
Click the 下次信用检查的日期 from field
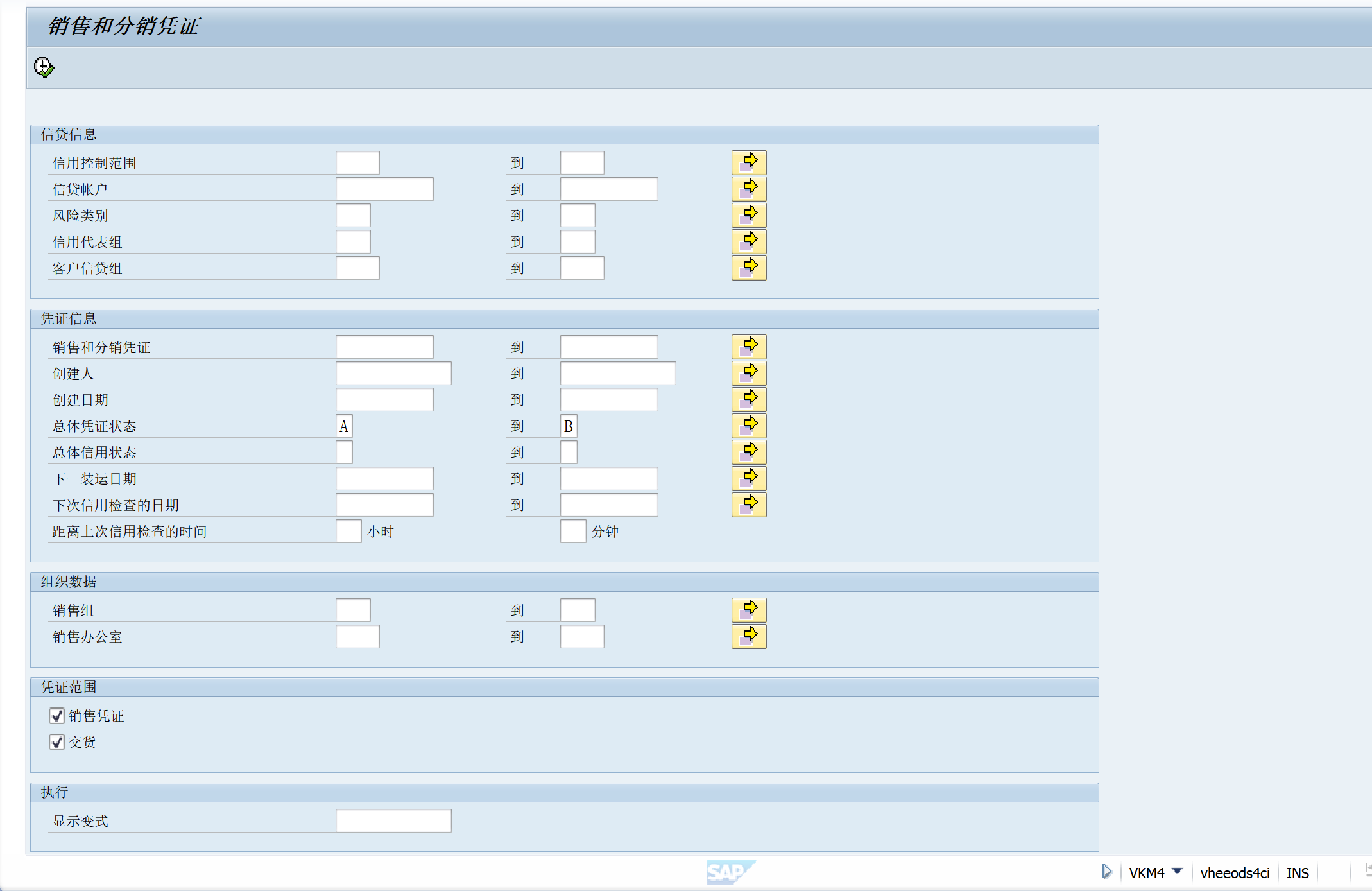(x=384, y=505)
